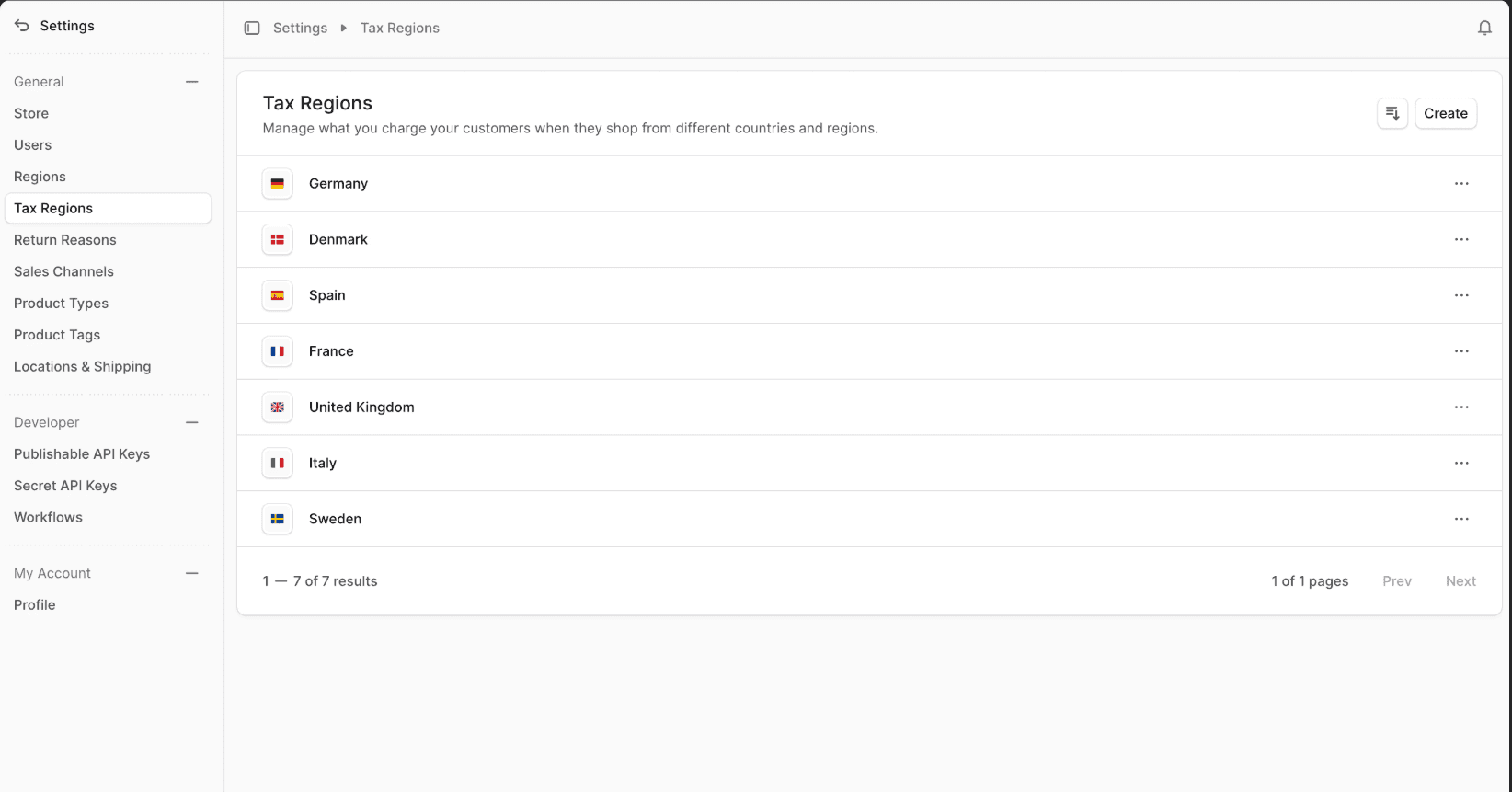1512x792 pixels.
Task: Select Tax Regions in sidebar
Action: (108, 208)
